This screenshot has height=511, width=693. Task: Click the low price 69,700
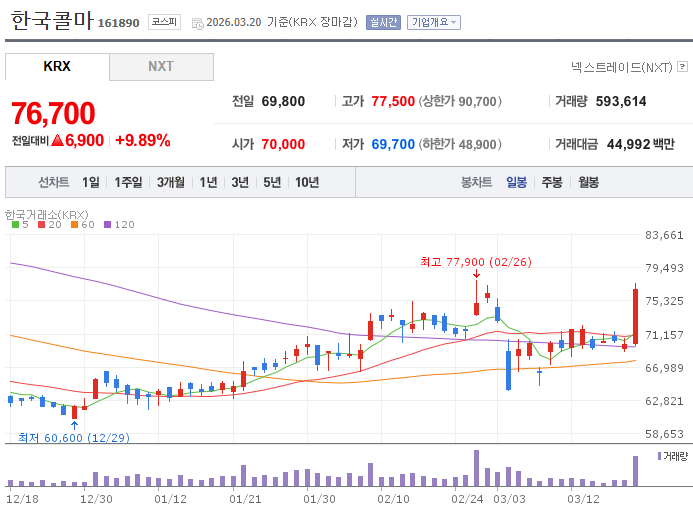393,144
